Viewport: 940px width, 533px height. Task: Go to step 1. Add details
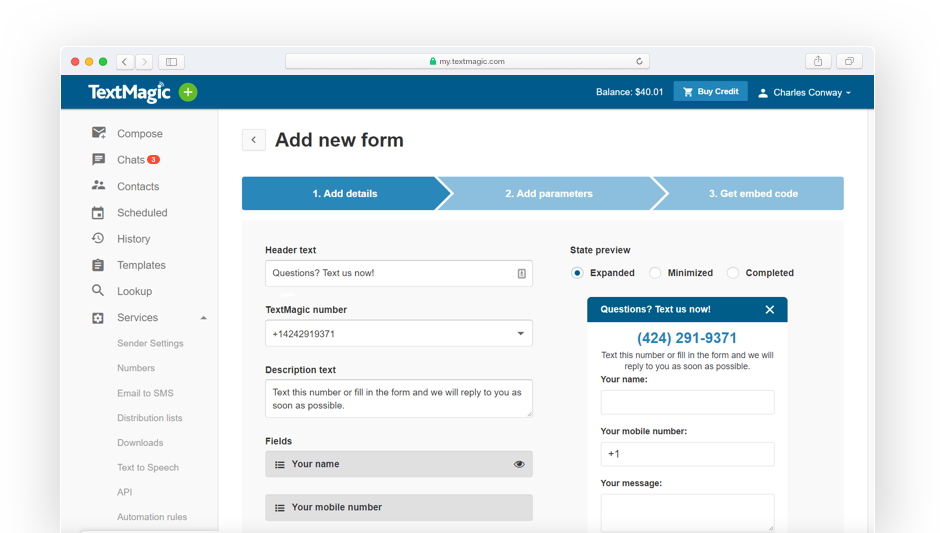point(345,194)
